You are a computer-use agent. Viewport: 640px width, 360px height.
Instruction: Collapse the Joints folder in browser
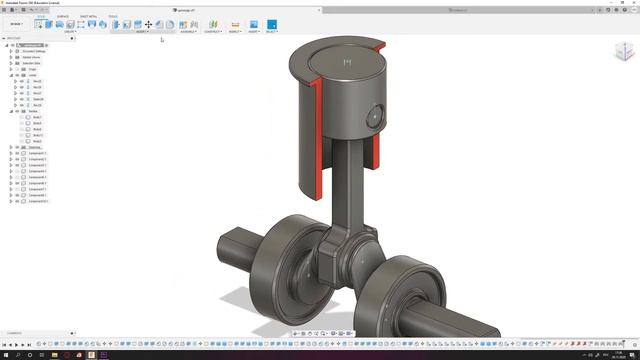click(11, 76)
